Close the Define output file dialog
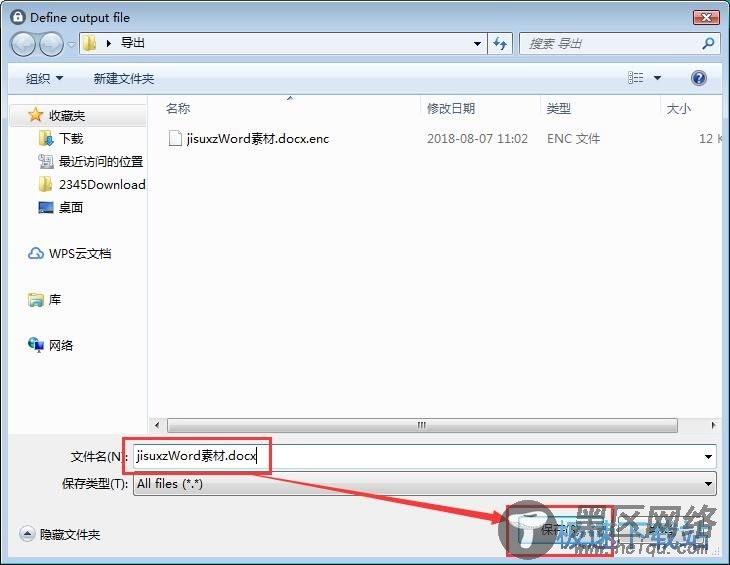The image size is (730, 565). (x=706, y=18)
